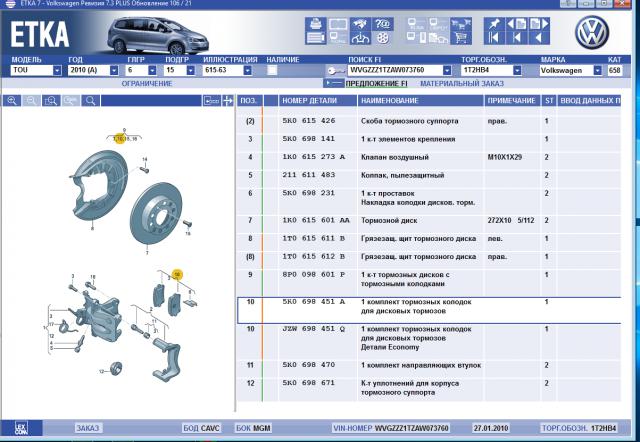The height and width of the screenshot is (442, 640).
Task: Click the brake disc in the illustration
Action: [156, 213]
